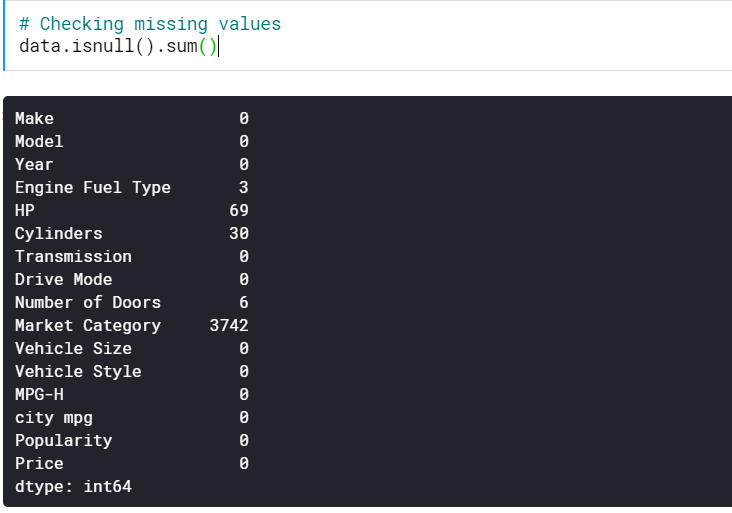Image resolution: width=732 pixels, height=513 pixels.
Task: Place cursor on data.isnull().sum() line
Action: coord(117,46)
